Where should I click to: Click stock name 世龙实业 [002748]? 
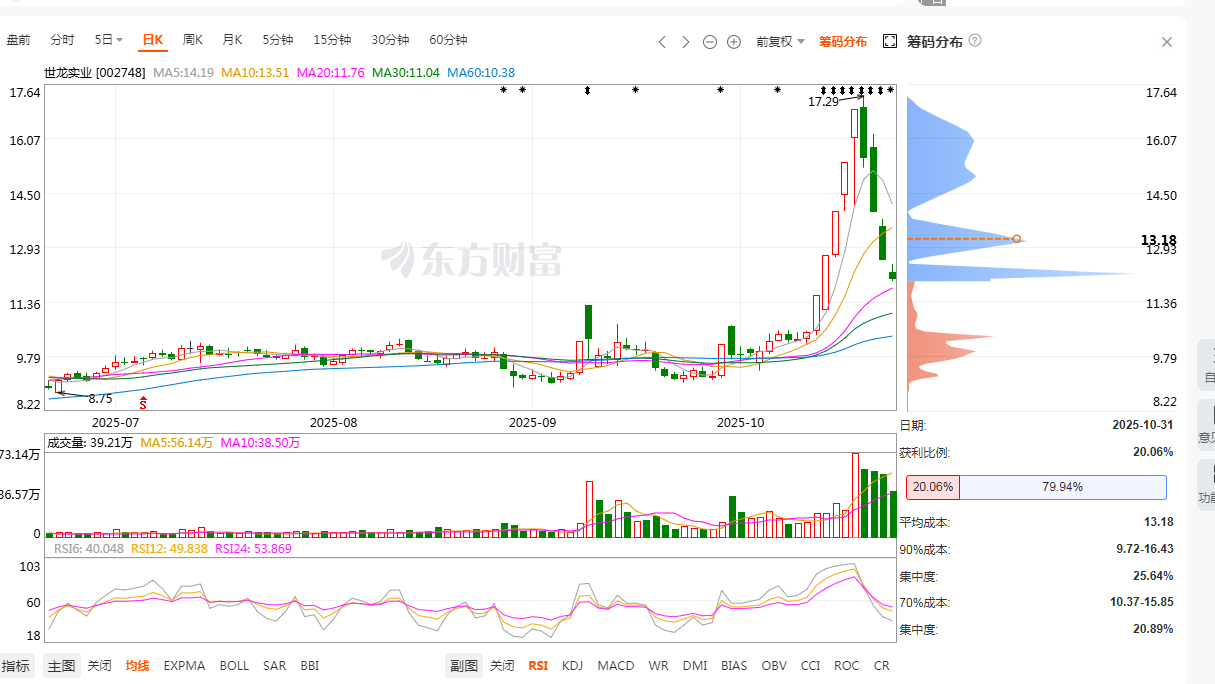point(95,73)
